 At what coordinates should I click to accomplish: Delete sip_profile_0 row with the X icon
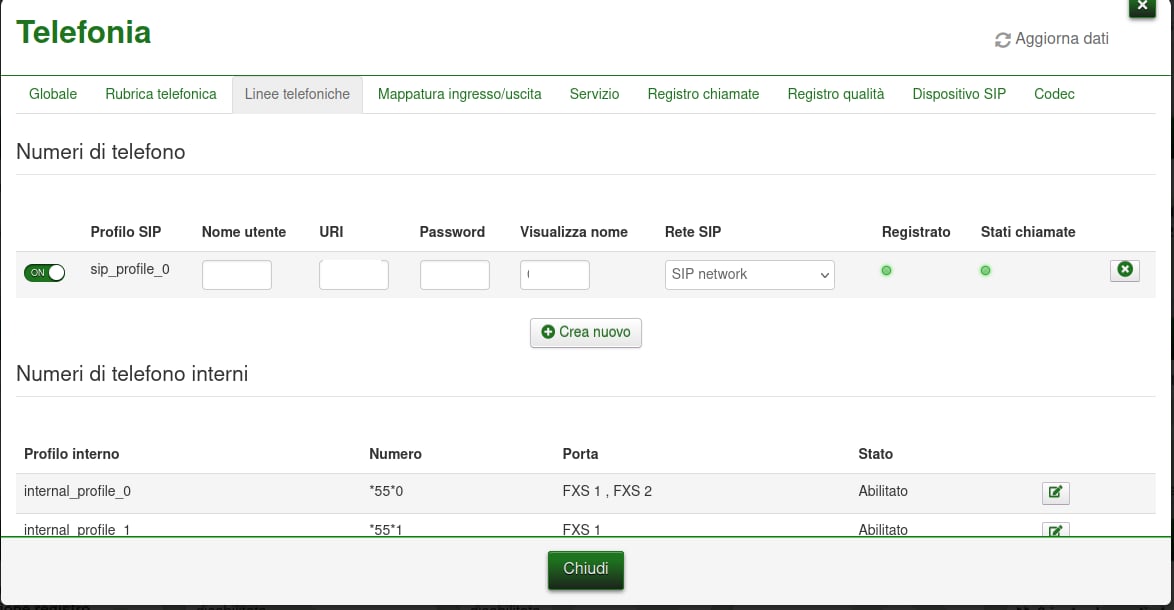click(1124, 270)
